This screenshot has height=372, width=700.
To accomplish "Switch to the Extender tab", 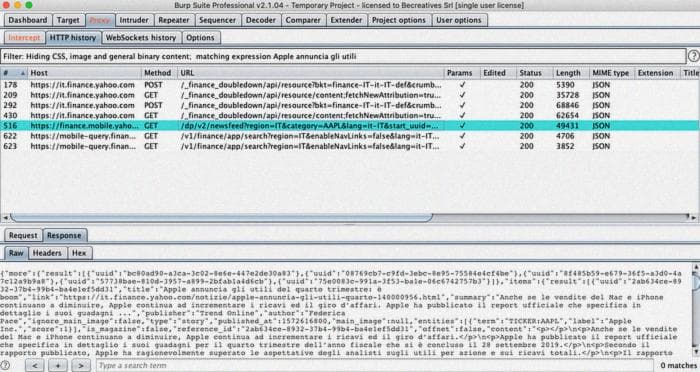I will tap(346, 20).
